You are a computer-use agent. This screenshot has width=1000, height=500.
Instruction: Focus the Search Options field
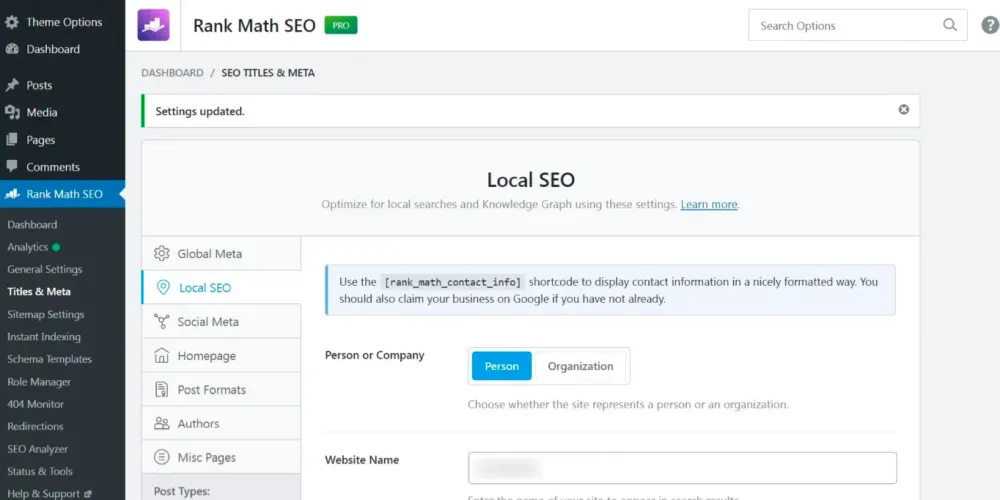click(858, 26)
